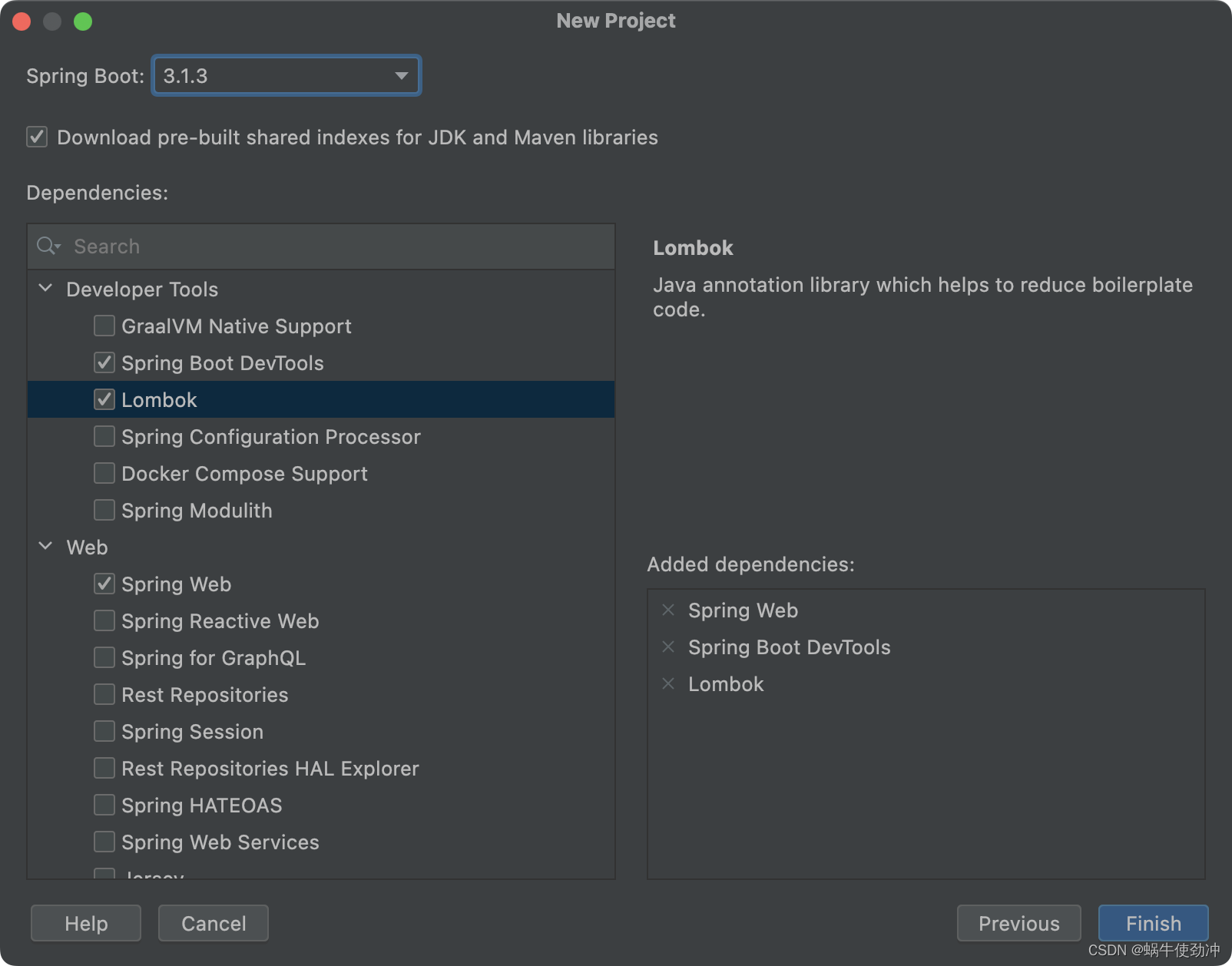
Task: Collapse the Developer Tools category
Action: (46, 289)
